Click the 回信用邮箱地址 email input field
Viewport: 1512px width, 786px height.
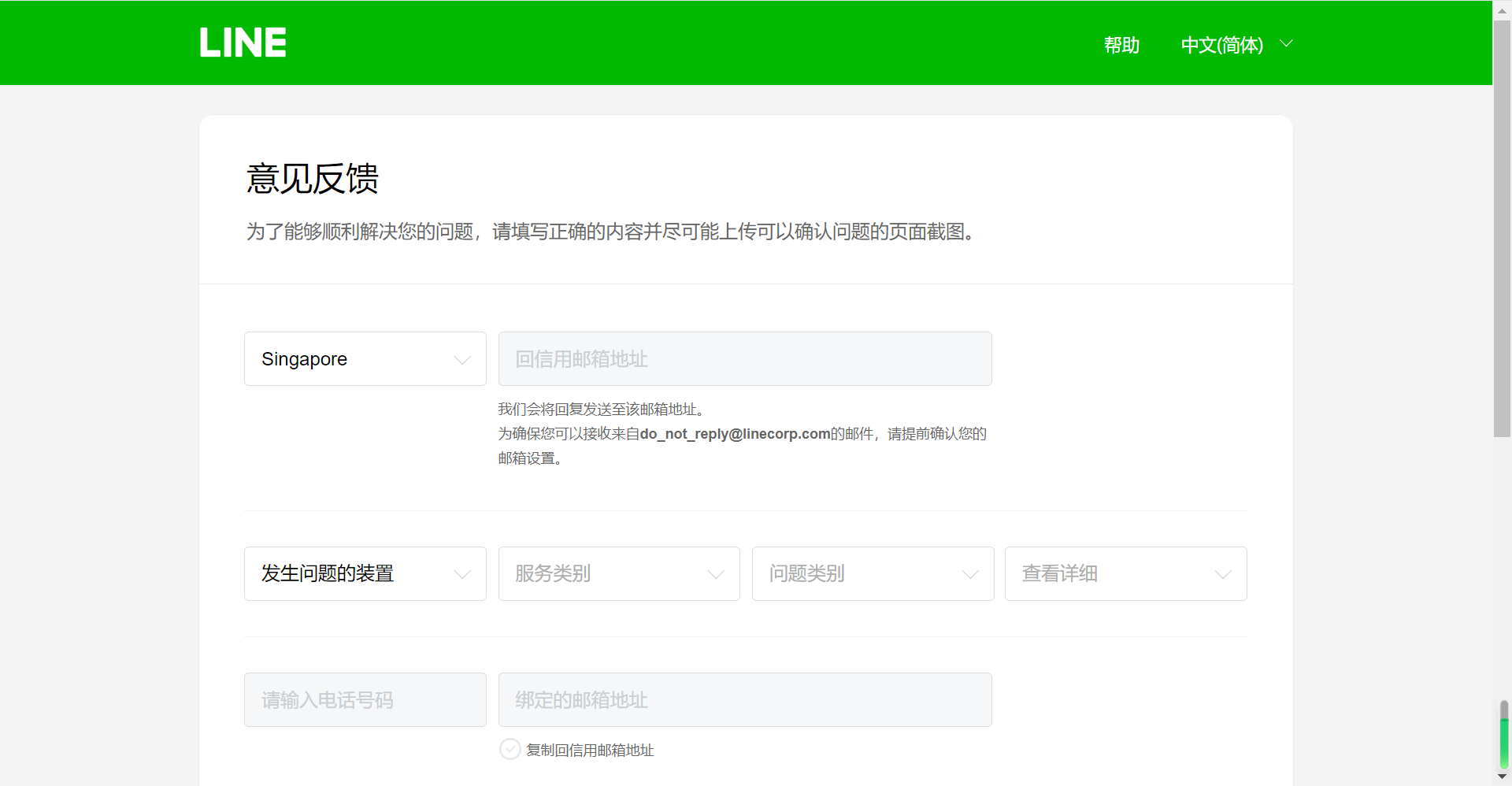click(x=744, y=359)
